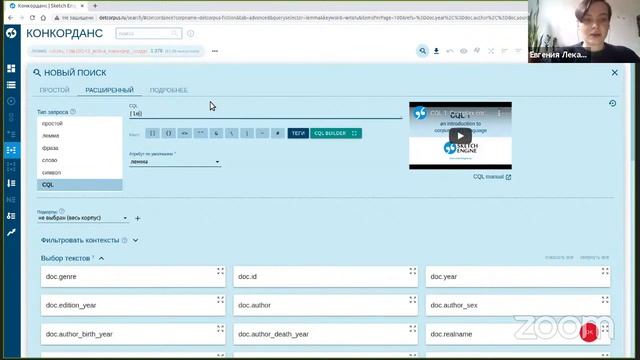The width and height of the screenshot is (640, 360).
Task: Expand the doc.genre box
Action: (x=220, y=271)
